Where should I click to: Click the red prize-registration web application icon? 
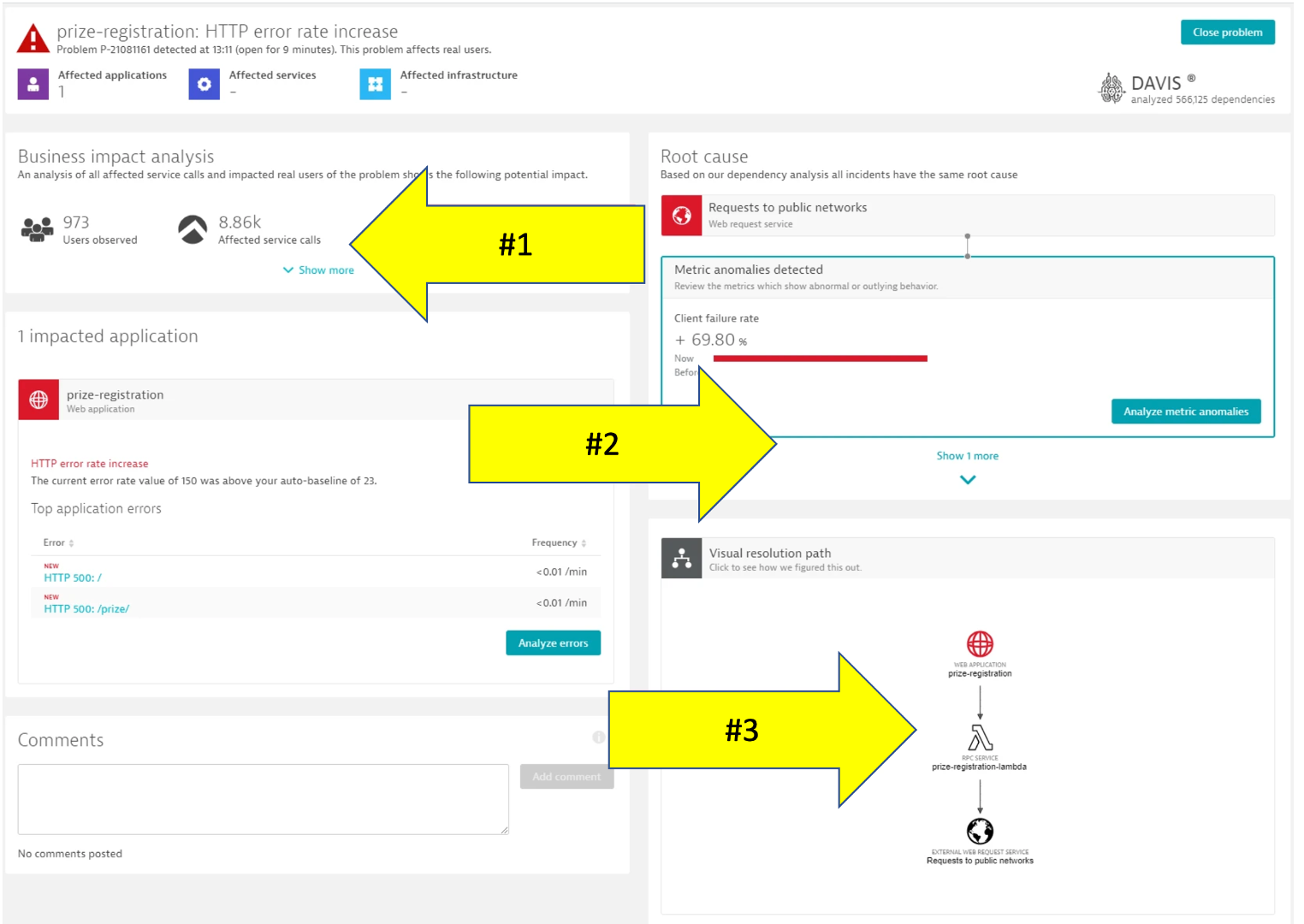pyautogui.click(x=39, y=400)
